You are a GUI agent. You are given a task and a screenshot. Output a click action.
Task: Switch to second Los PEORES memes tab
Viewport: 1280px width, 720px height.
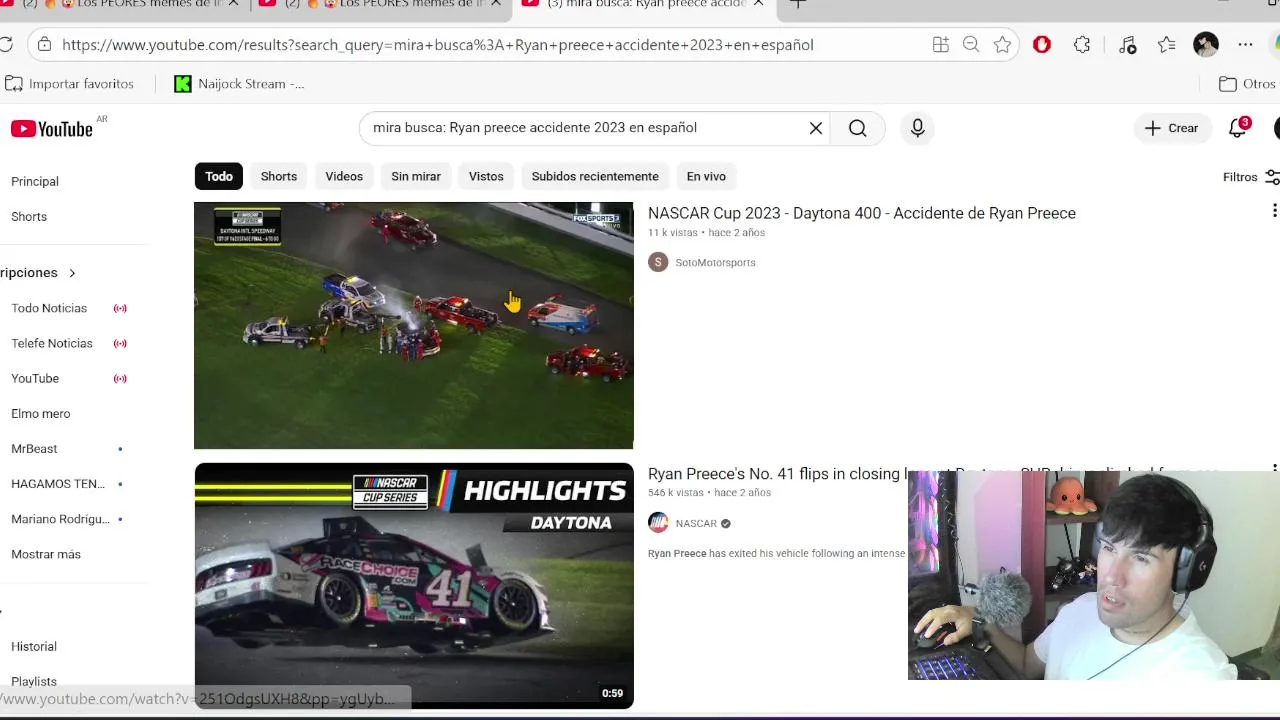[380, 4]
